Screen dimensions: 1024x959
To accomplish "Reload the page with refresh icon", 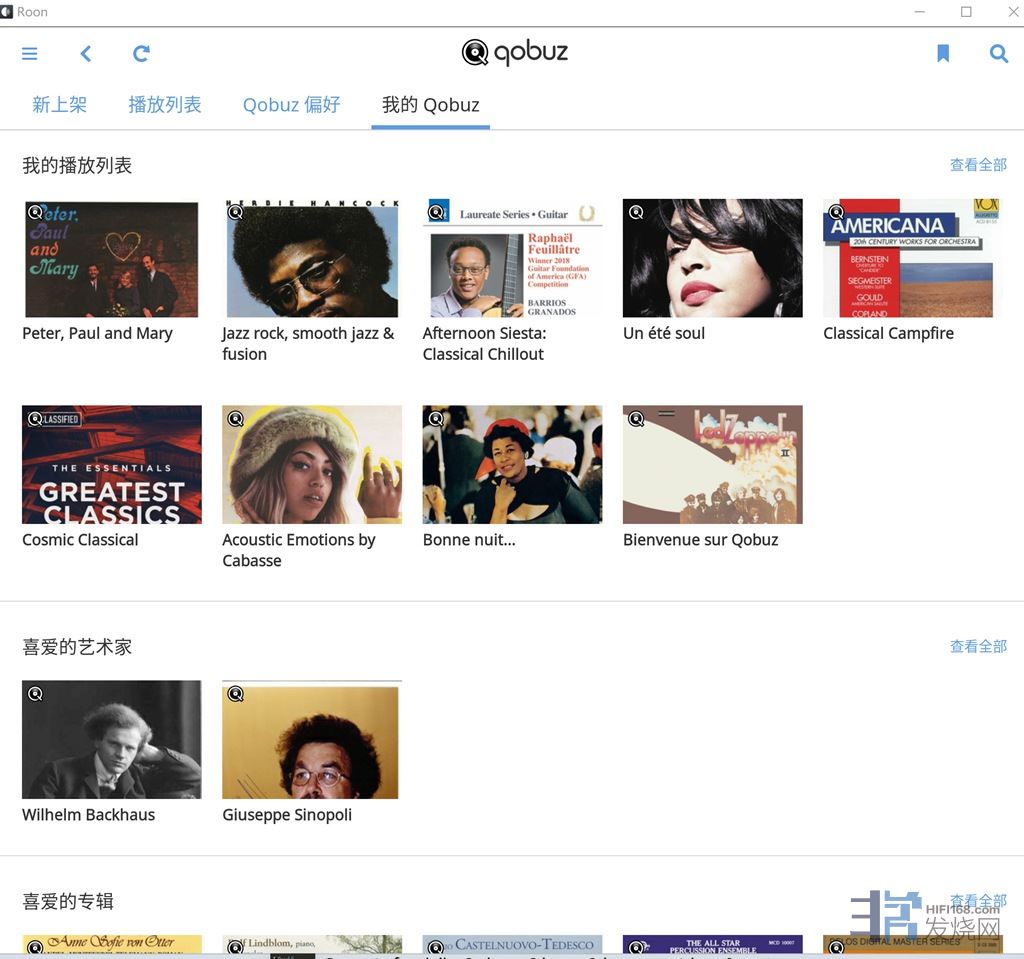I will pos(141,54).
